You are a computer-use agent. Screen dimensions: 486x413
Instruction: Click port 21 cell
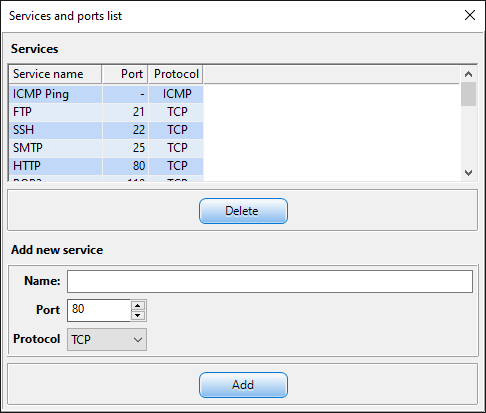coord(125,112)
